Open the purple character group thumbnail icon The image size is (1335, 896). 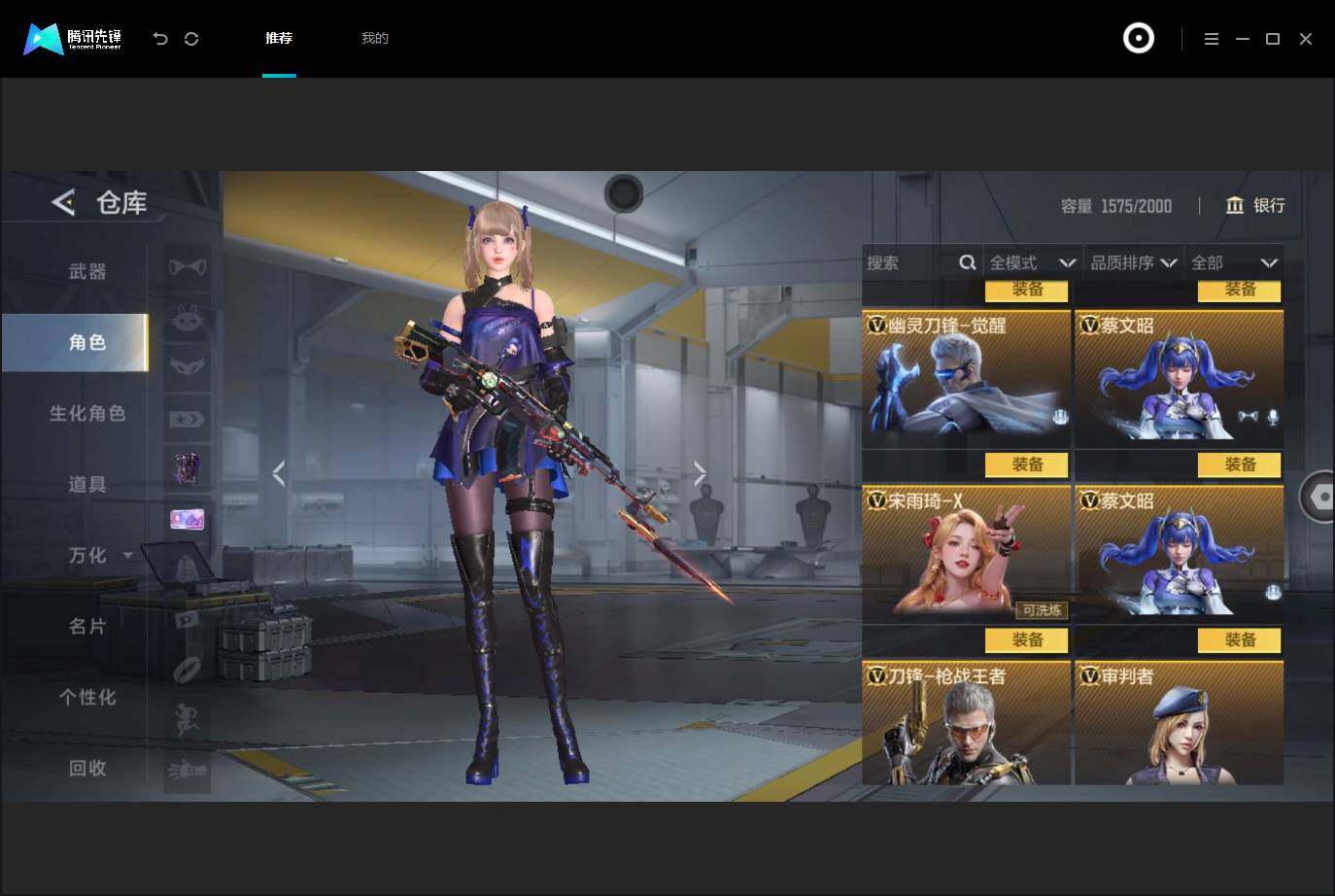[x=188, y=468]
